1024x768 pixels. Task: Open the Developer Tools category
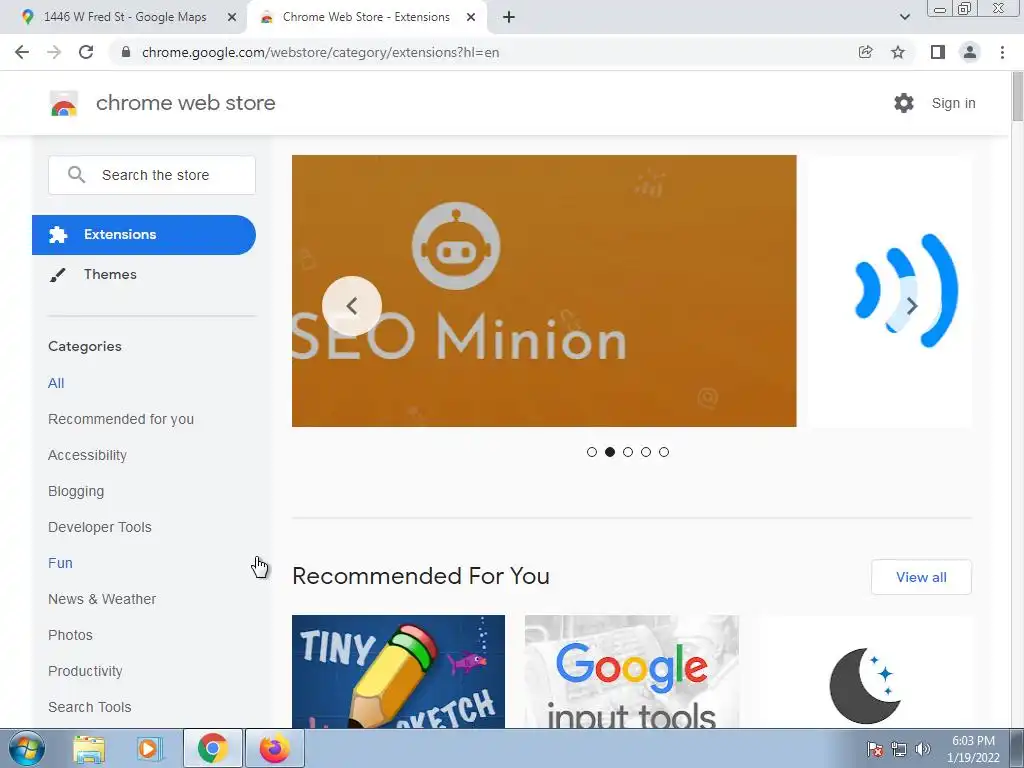point(100,527)
